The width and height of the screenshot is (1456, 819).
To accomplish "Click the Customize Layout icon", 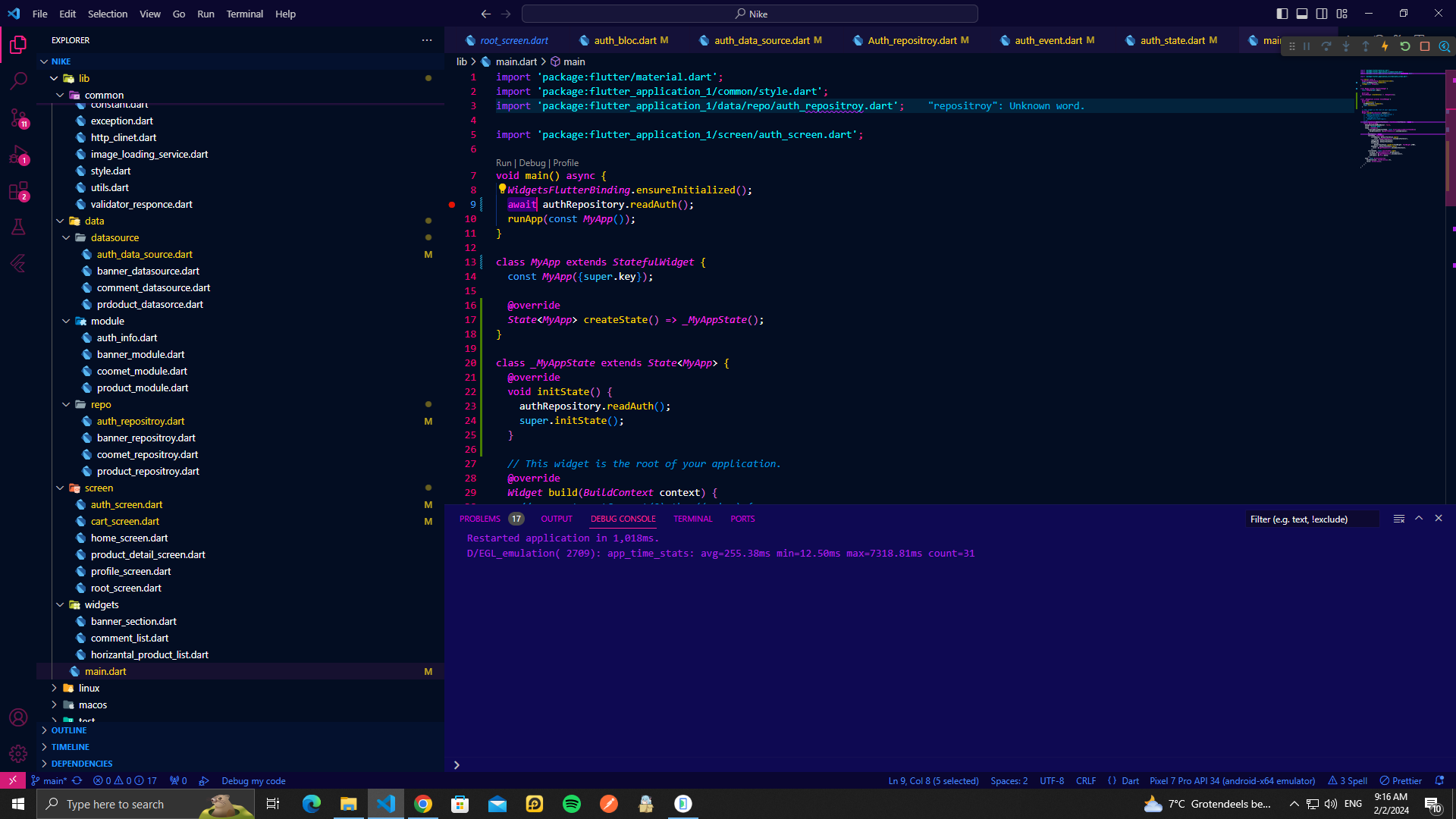I will (1342, 14).
